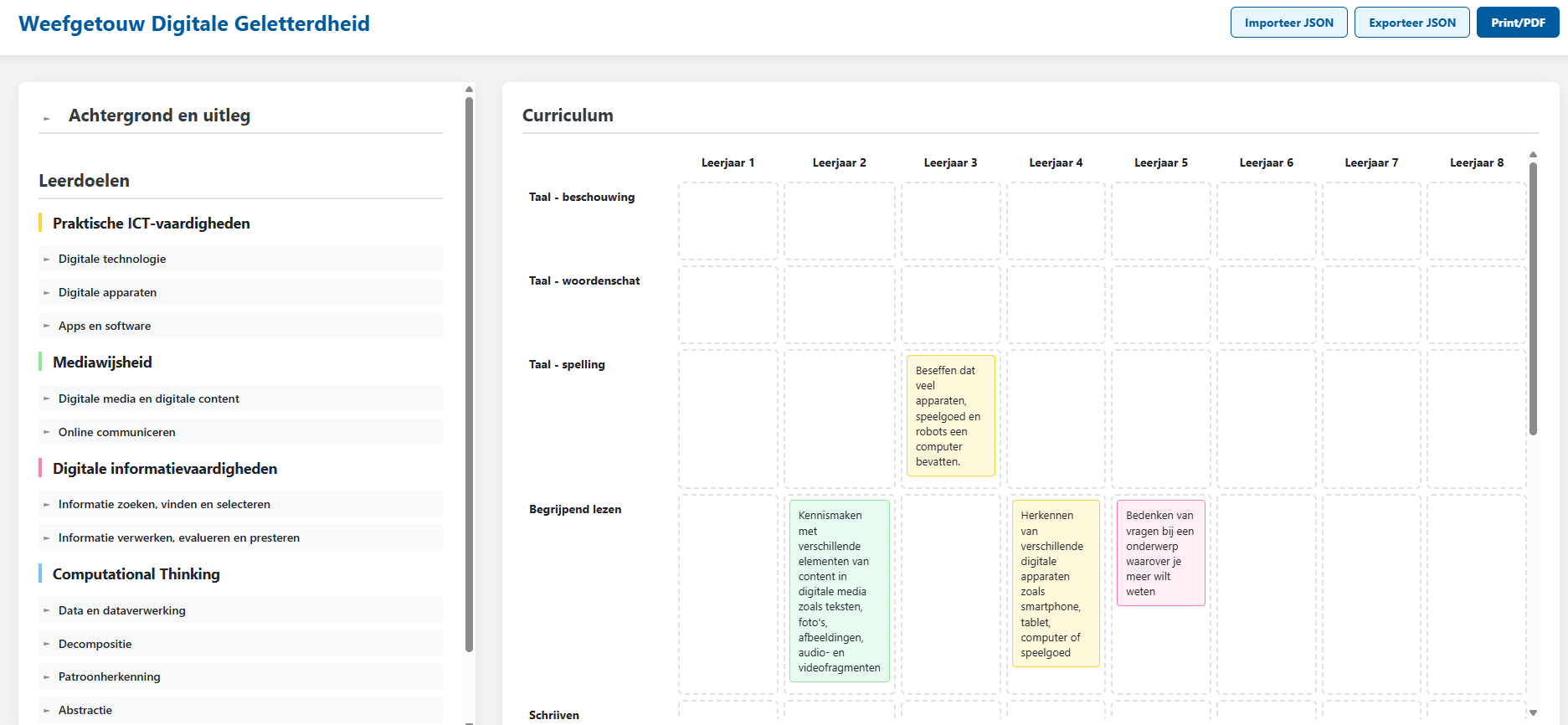
Task: Expand the Patroonherkenning item
Action: [240, 676]
